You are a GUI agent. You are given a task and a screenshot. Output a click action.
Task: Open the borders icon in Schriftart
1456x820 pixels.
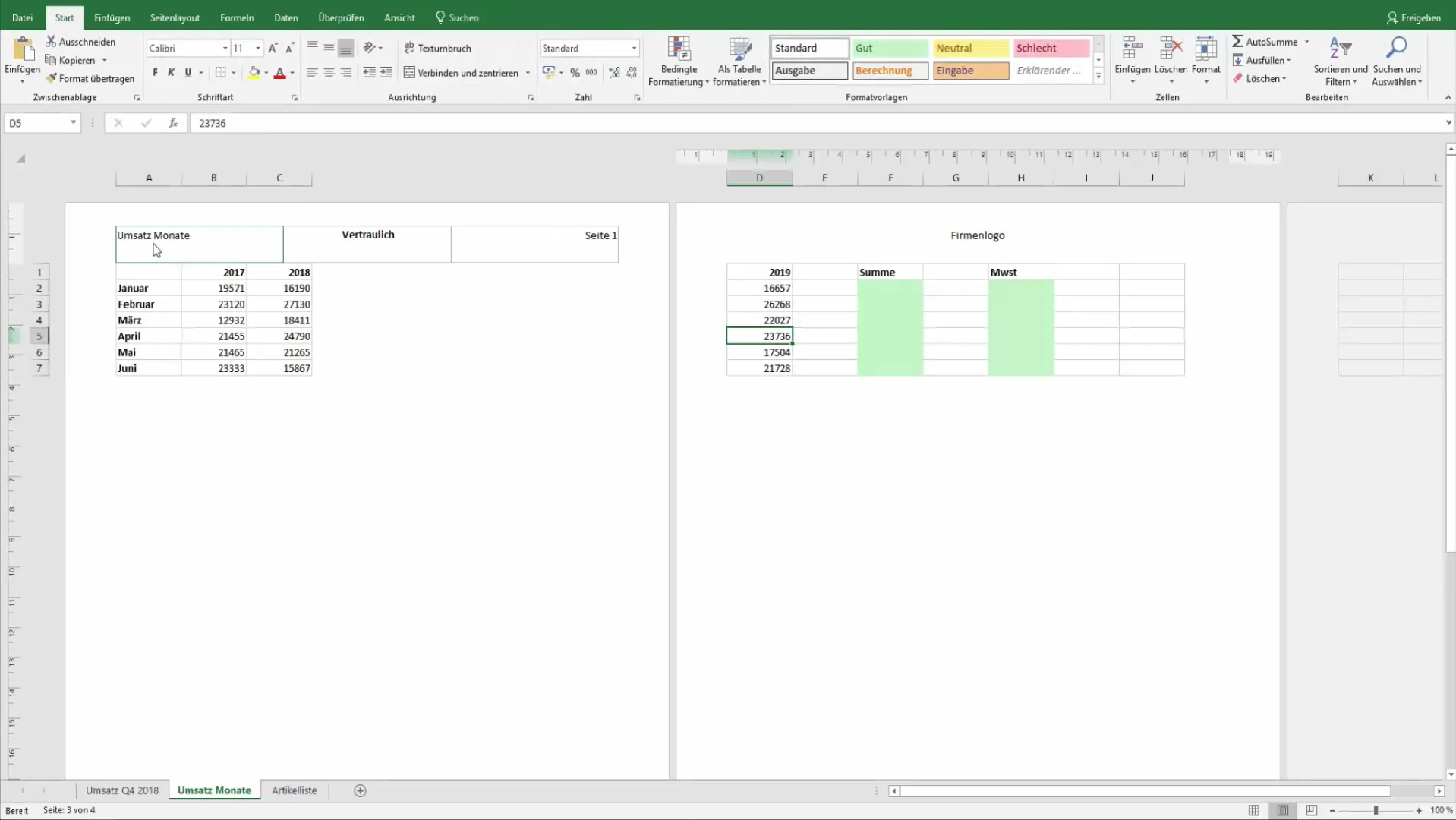[221, 73]
